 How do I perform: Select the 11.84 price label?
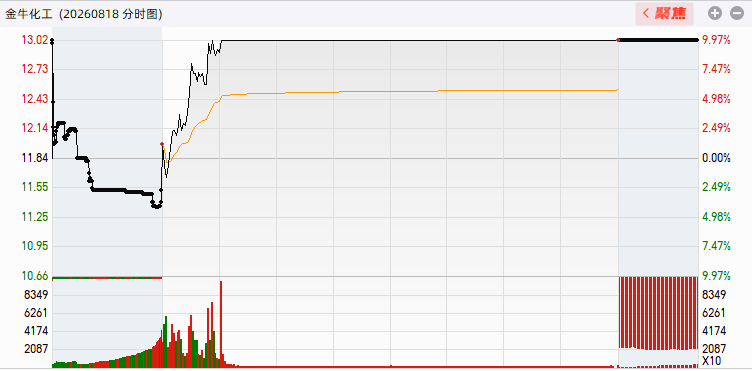pyautogui.click(x=35, y=158)
